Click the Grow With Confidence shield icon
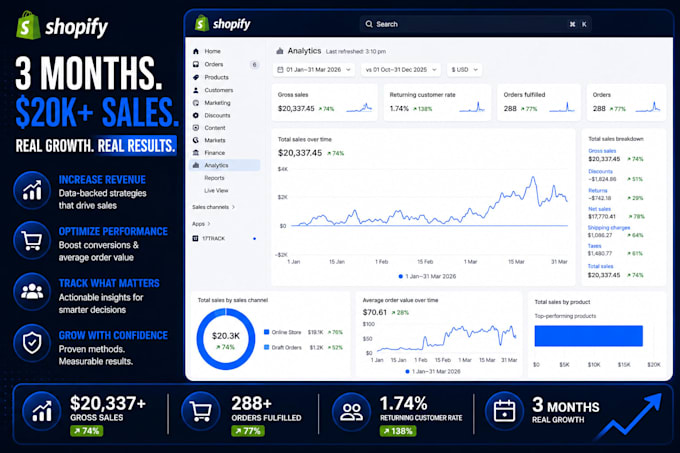 point(32,343)
